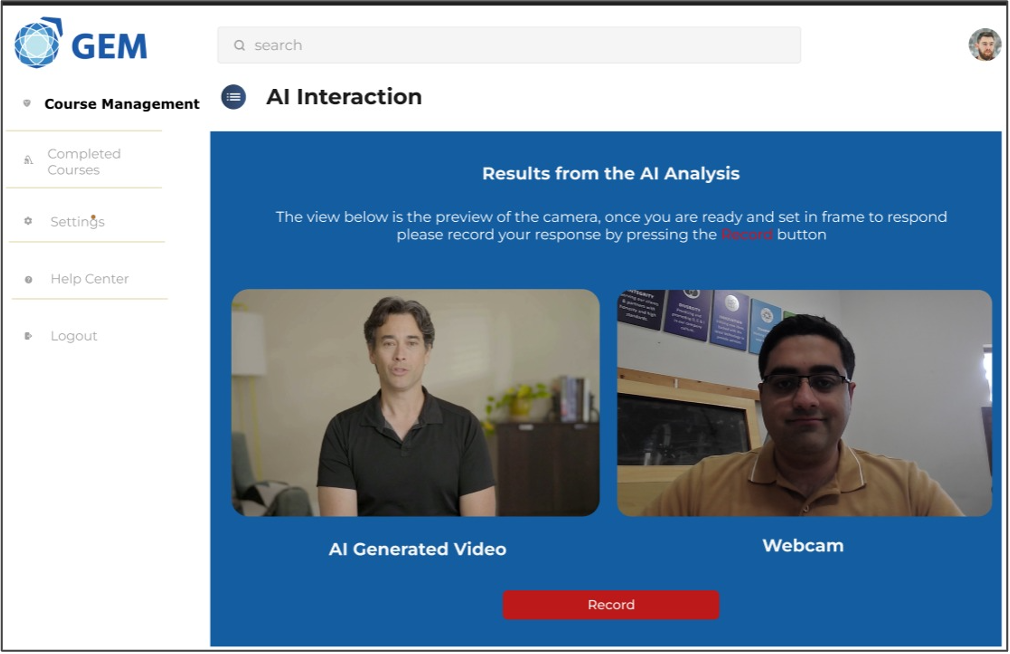Click the Logout icon in sidebar
Viewport: 1010px width, 654px height.
tap(28, 336)
